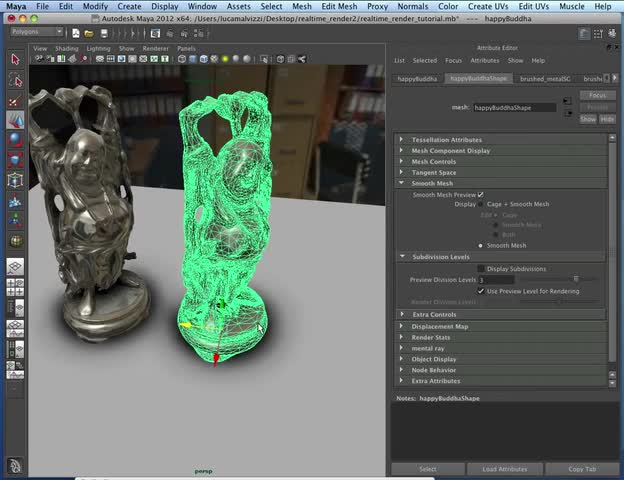Open the Help menu in menu bar

tap(603, 6)
